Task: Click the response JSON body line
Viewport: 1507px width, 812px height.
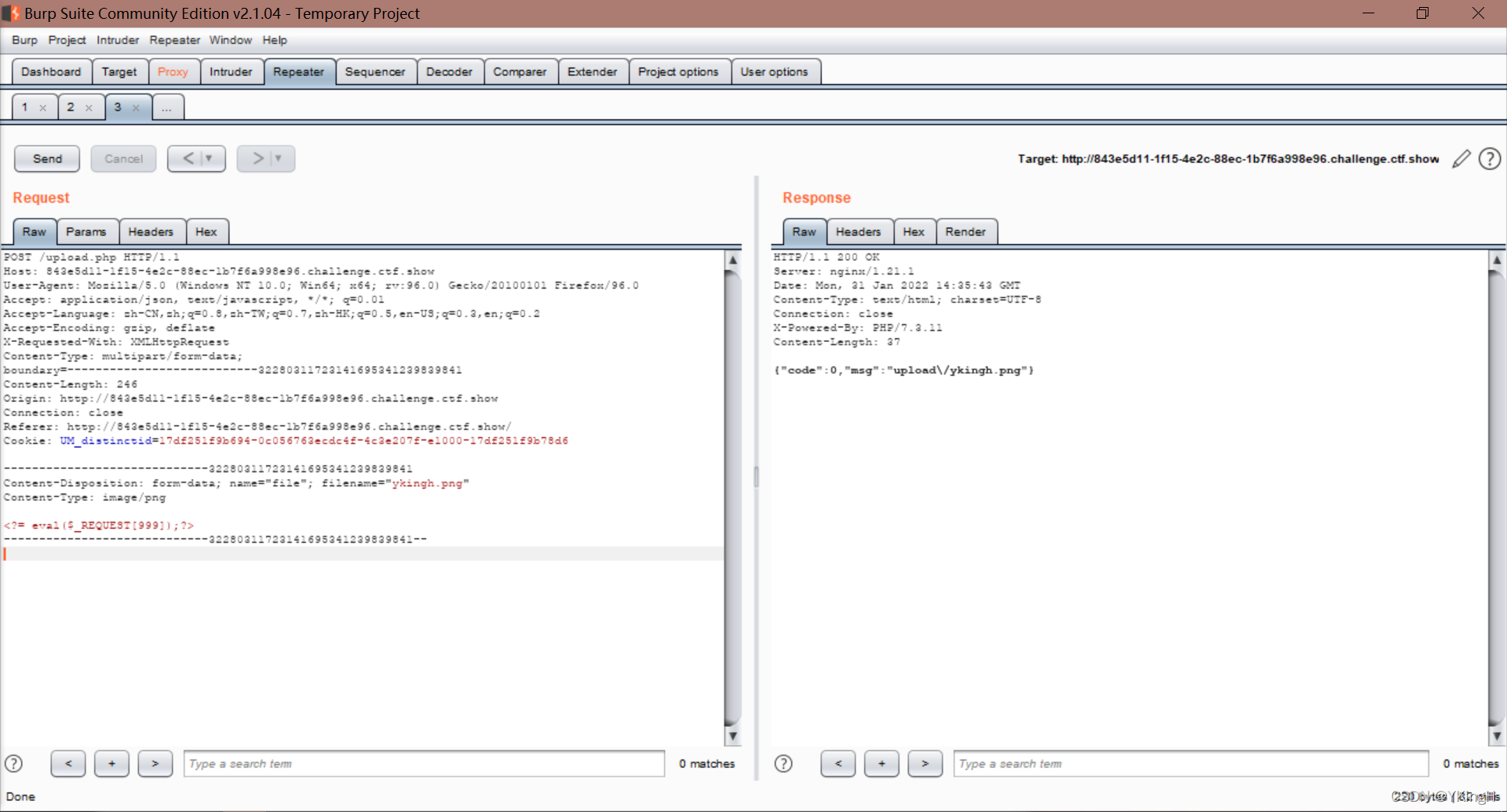Action: click(904, 370)
